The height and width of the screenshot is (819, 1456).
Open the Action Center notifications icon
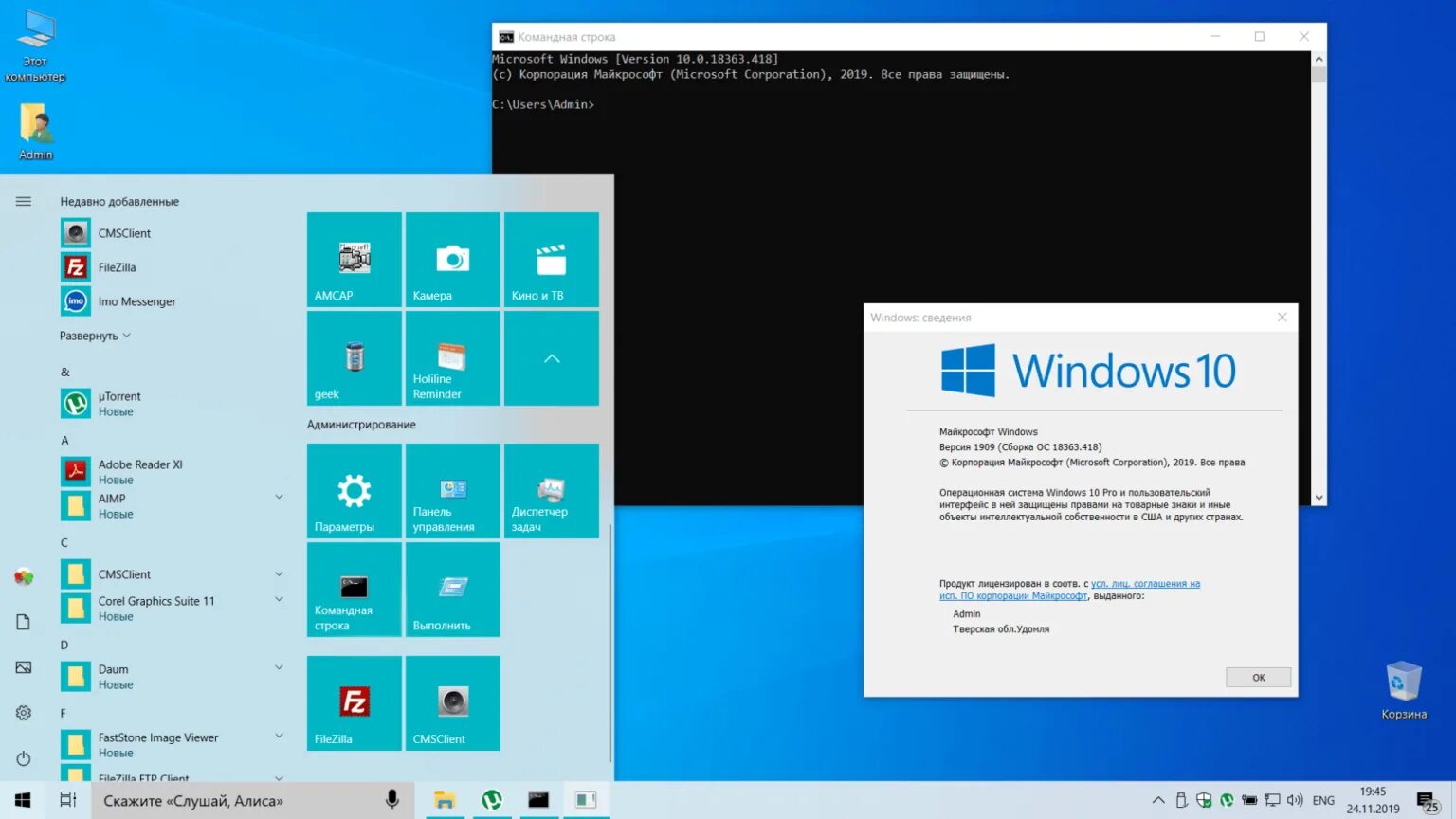click(x=1428, y=802)
